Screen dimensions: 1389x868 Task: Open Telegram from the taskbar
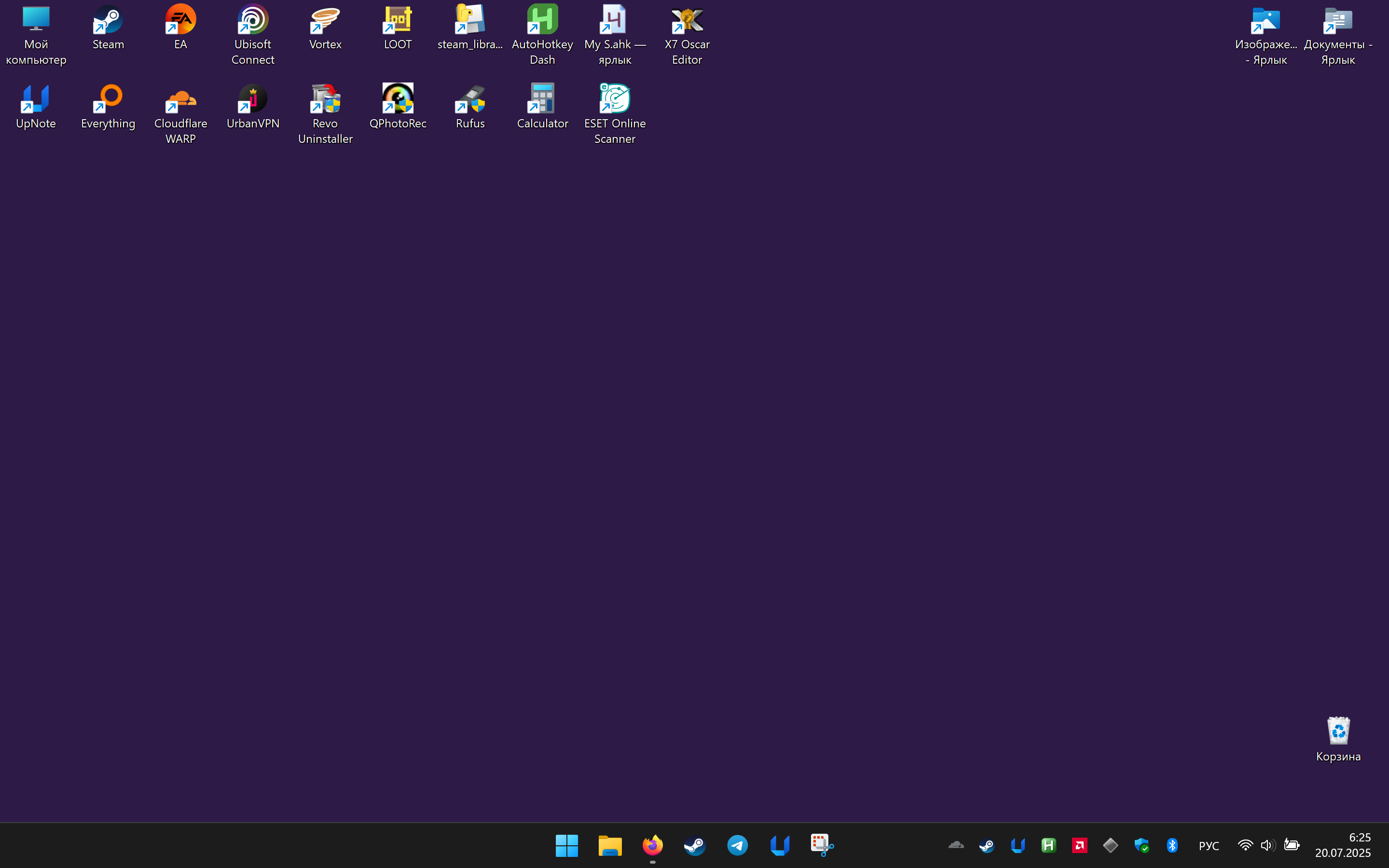coord(738,845)
